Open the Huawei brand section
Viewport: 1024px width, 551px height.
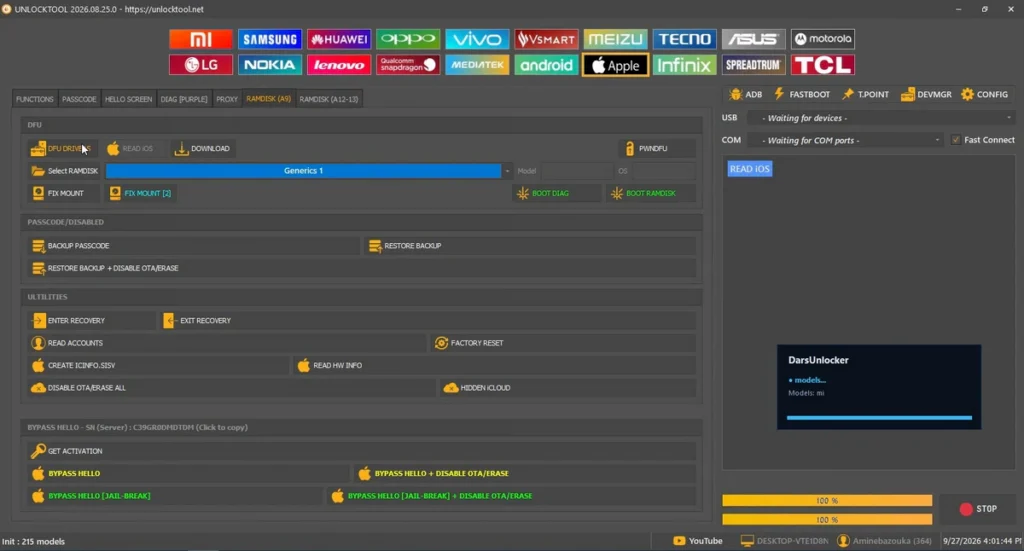point(339,39)
